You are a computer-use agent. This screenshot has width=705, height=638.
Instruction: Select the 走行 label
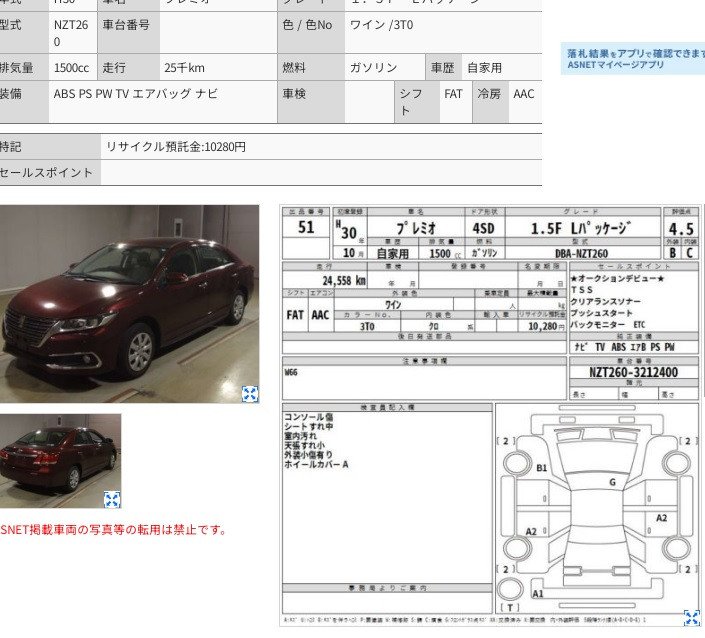pyautogui.click(x=114, y=68)
